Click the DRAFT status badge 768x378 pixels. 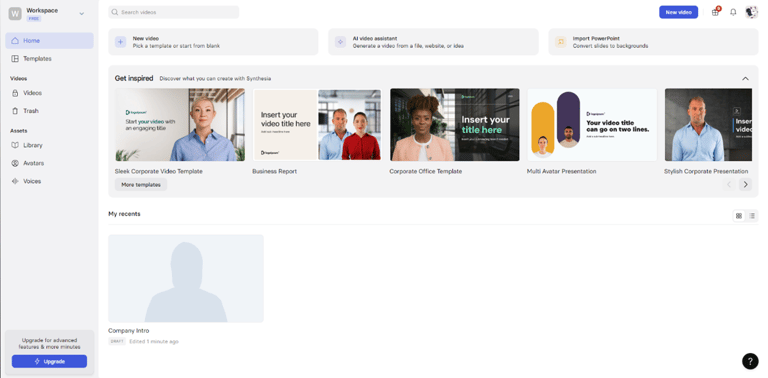point(117,341)
